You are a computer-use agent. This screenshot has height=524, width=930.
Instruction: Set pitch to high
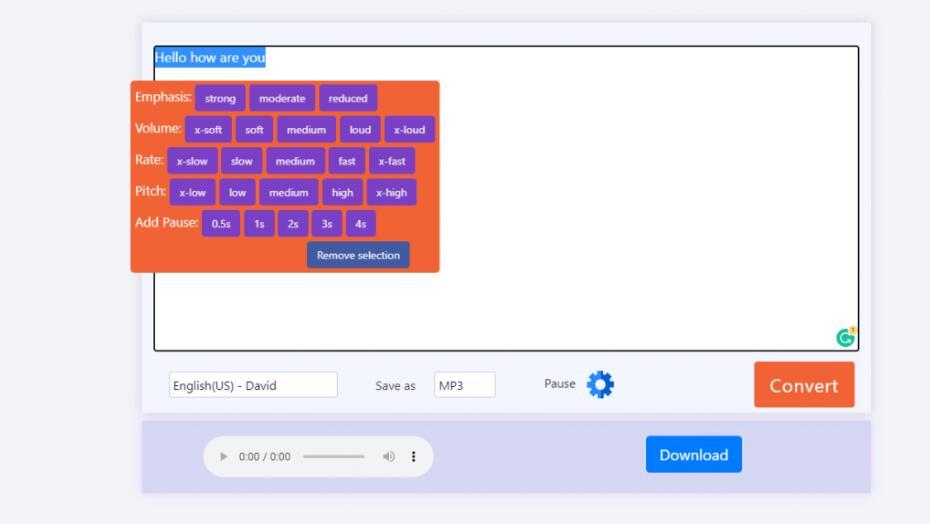342,192
